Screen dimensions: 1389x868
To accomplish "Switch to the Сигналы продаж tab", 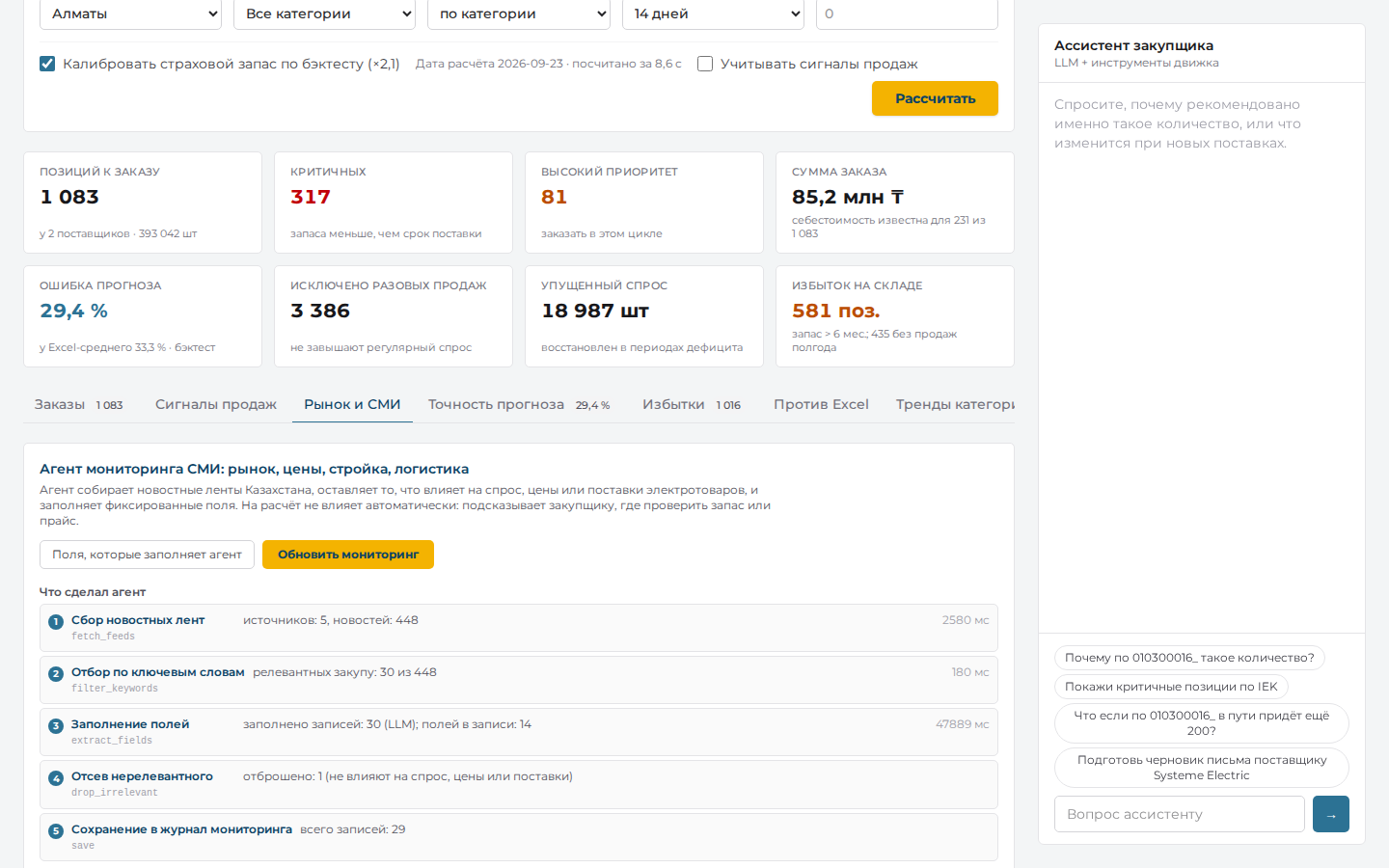I will tap(216, 404).
